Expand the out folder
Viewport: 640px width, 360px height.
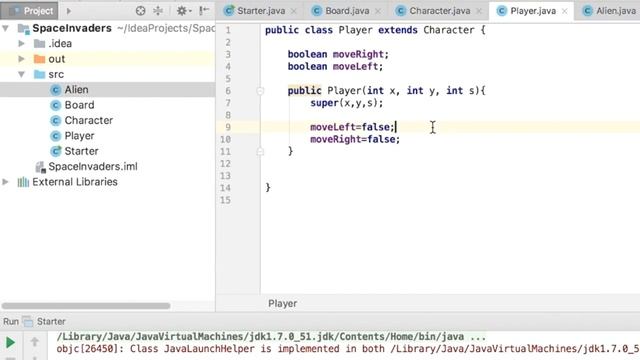tap(22, 59)
